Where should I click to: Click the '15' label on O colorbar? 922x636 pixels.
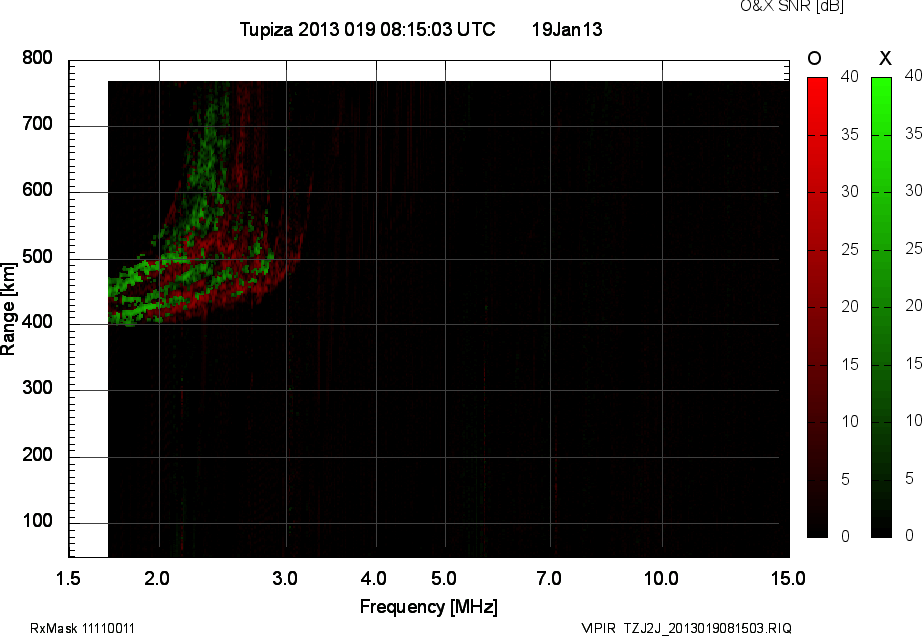[x=850, y=364]
